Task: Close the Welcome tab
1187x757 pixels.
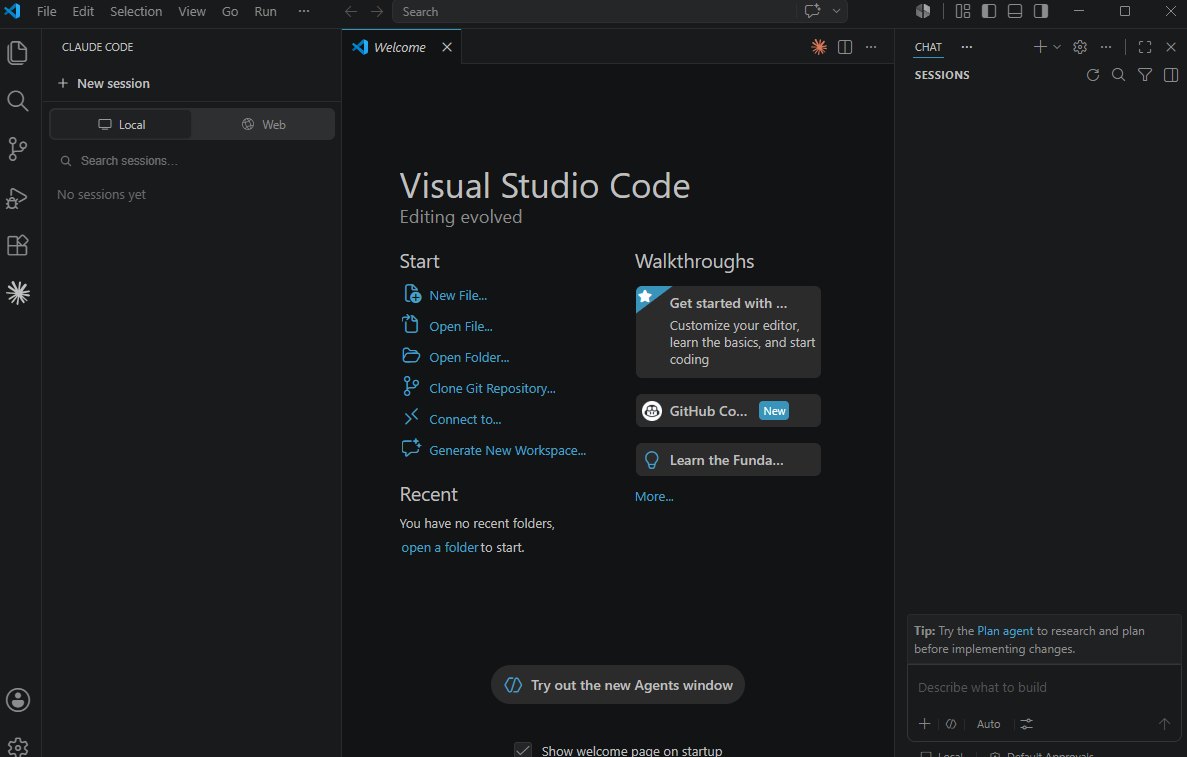Action: (x=447, y=47)
